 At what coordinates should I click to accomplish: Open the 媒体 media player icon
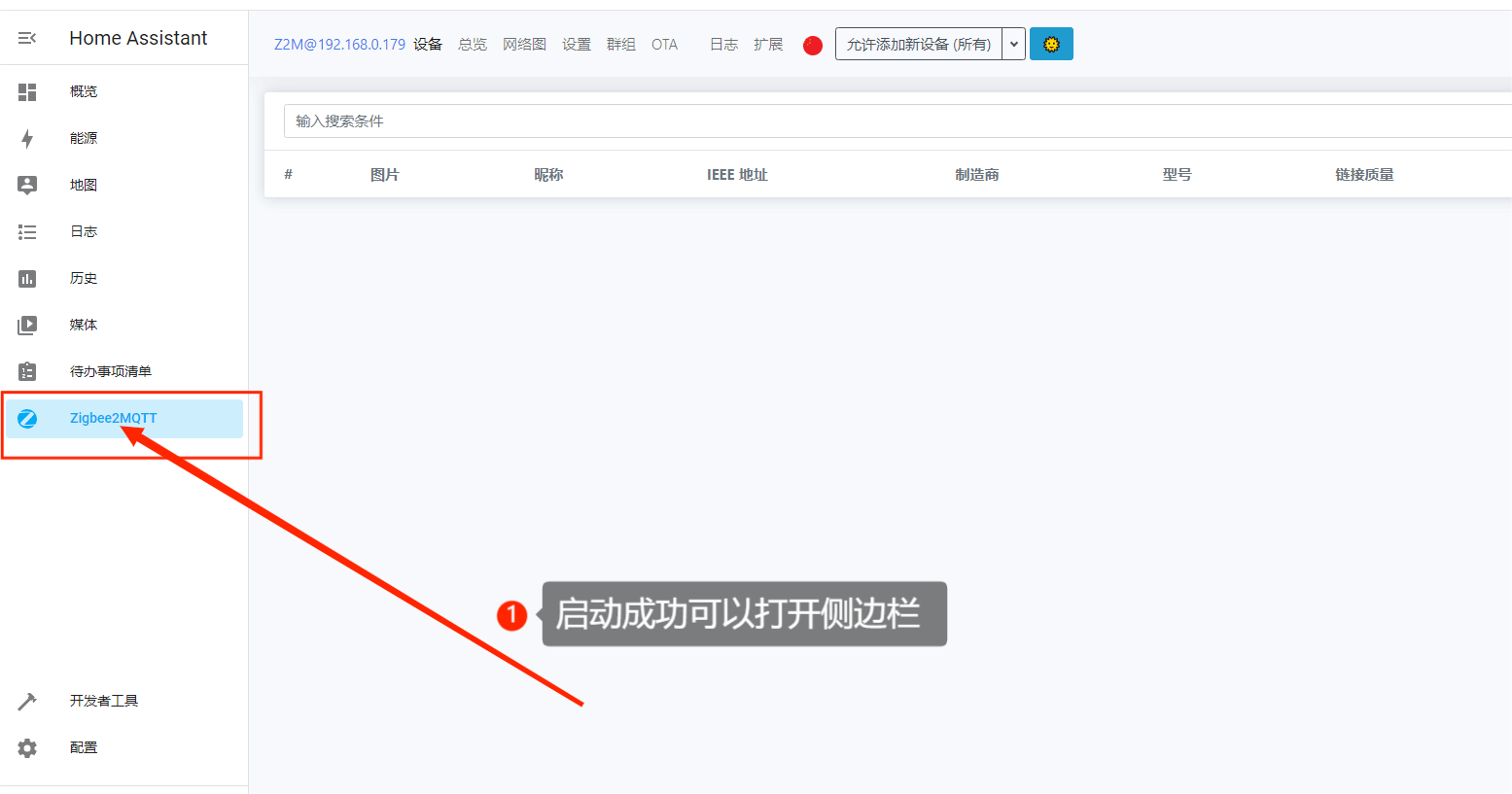(27, 325)
